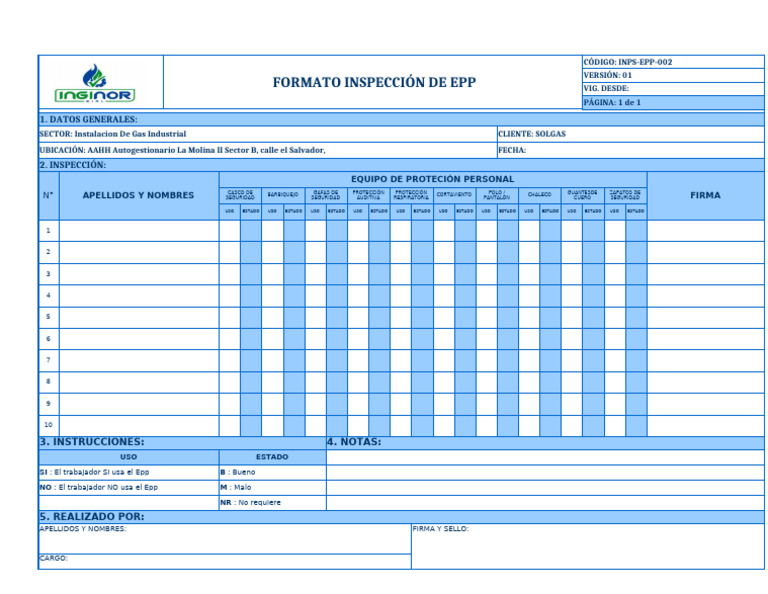Click the GAFAS DE SEGURIDAD column header
The width and height of the screenshot is (768, 594).
point(326,195)
